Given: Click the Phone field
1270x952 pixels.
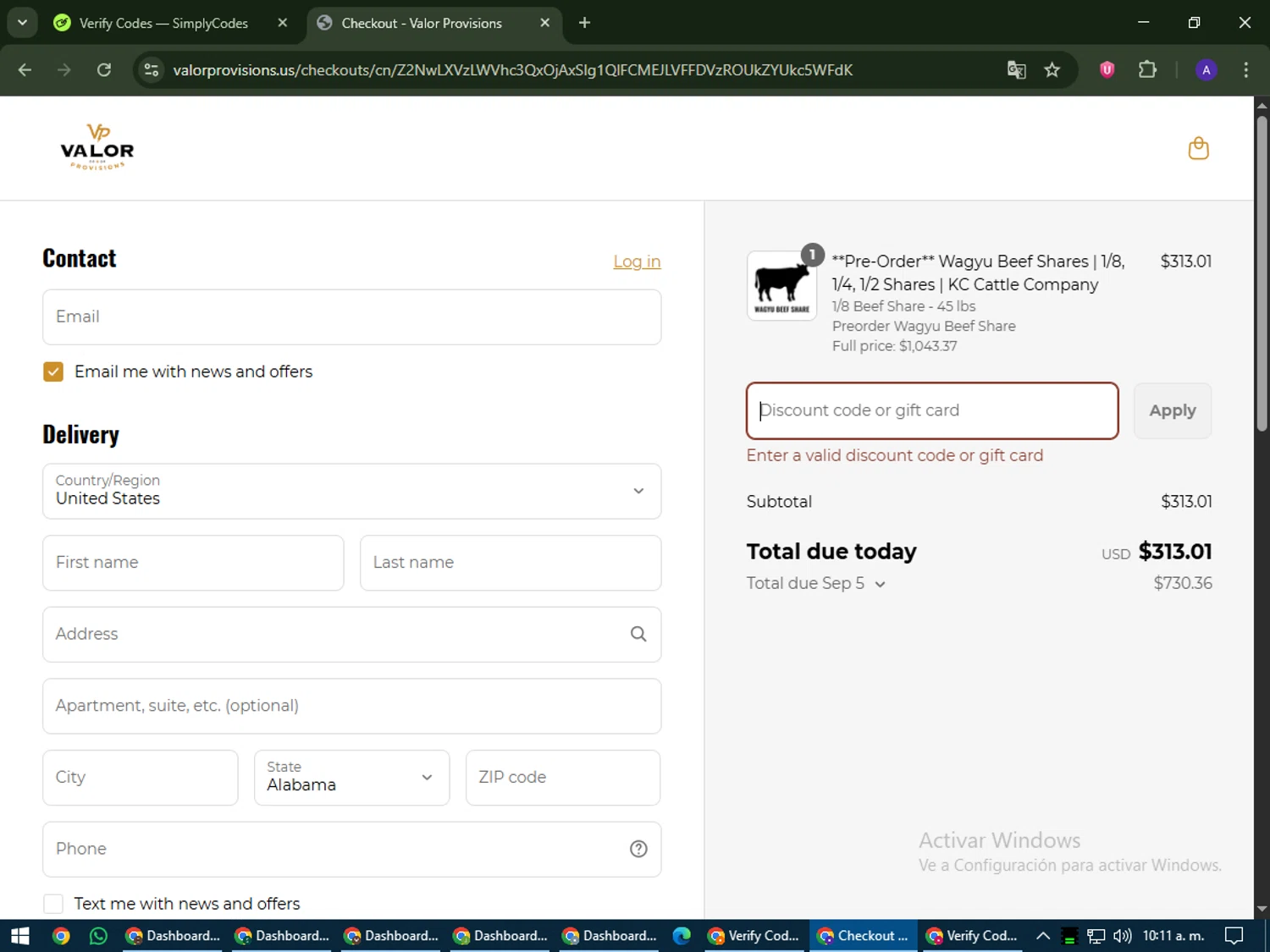Looking at the screenshot, I should pos(351,849).
